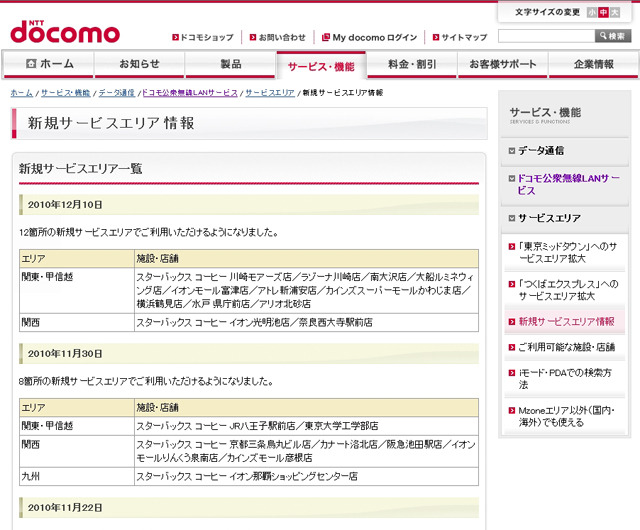640x530 pixels.
Task: Click arrow icon beside iモード・PDAでの検索方法
Action: 512,373
